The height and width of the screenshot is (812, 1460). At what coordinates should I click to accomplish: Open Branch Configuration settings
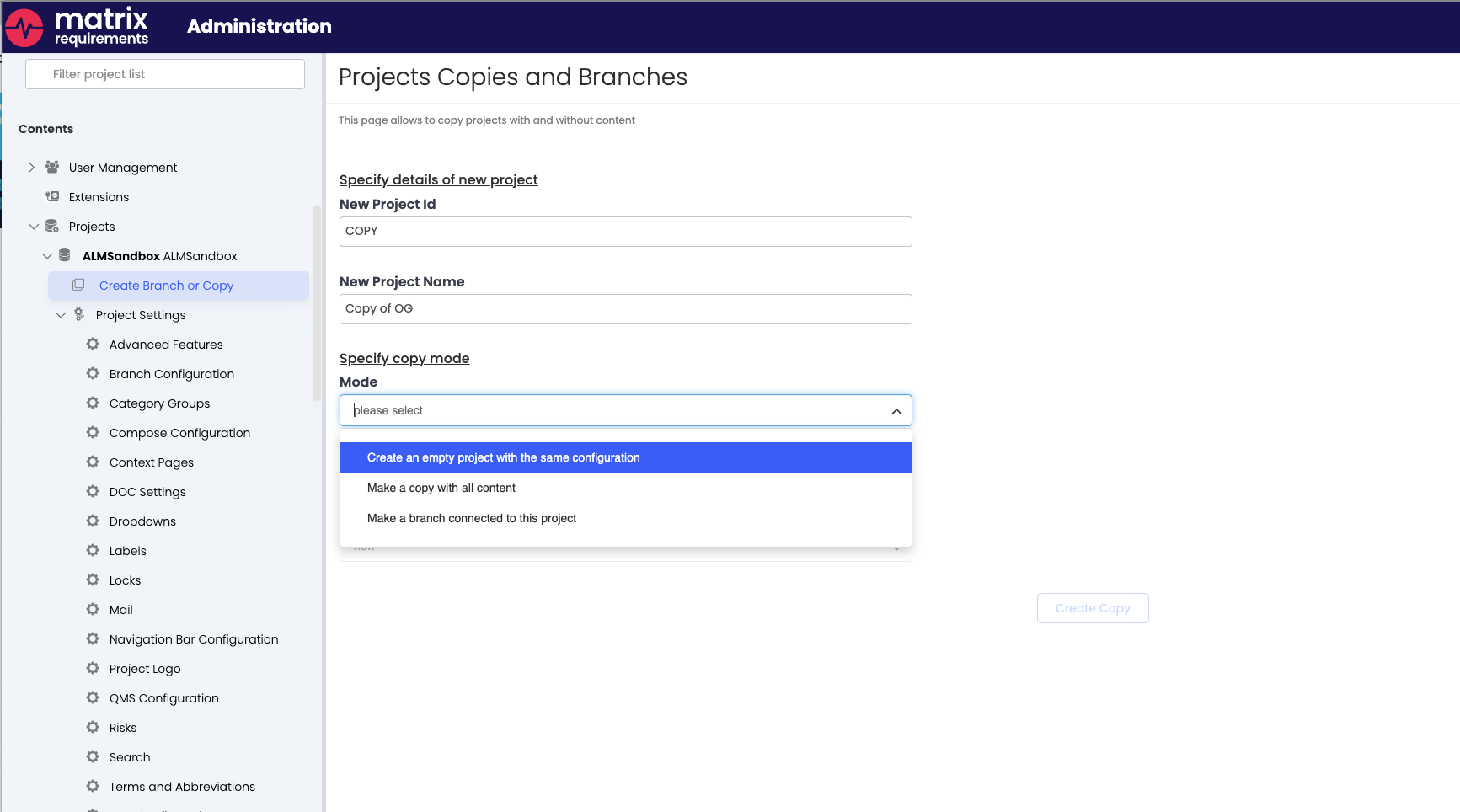[172, 374]
